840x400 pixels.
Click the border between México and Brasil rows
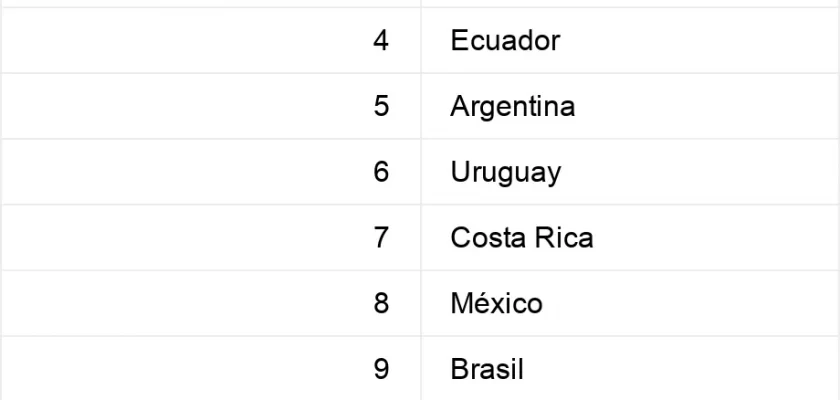click(420, 336)
